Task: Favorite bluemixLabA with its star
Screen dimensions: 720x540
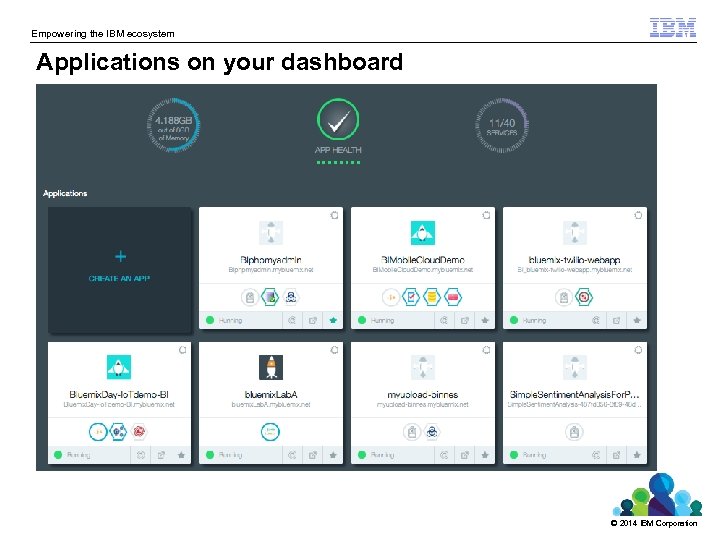Action: click(333, 455)
